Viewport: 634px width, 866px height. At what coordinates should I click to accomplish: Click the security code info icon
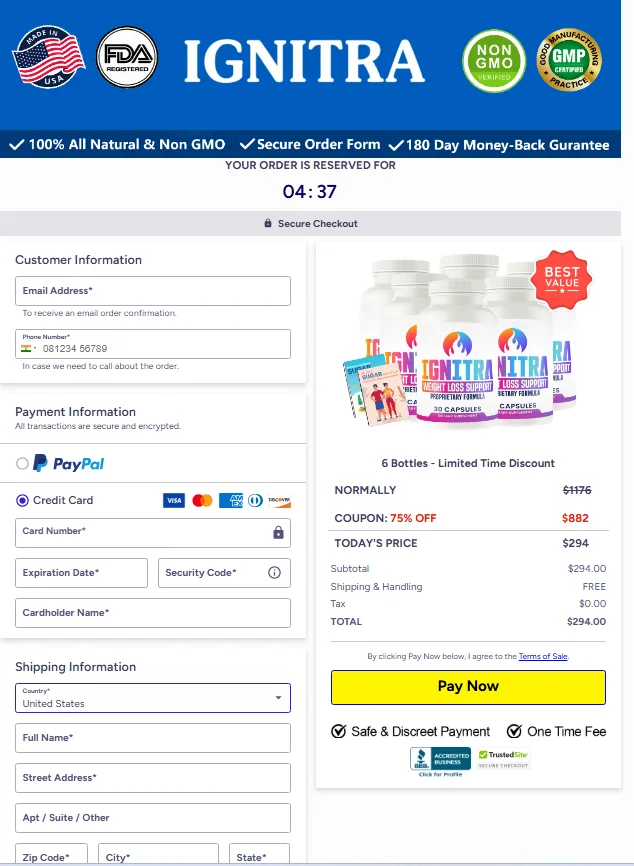click(274, 573)
